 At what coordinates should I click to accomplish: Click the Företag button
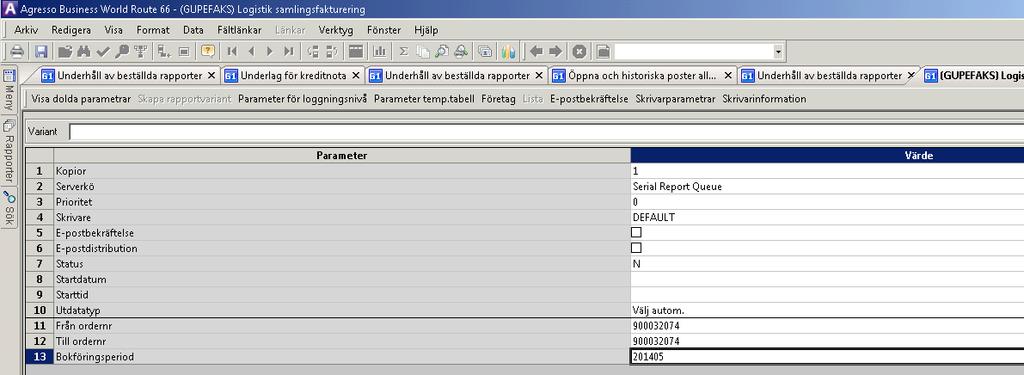pos(498,99)
